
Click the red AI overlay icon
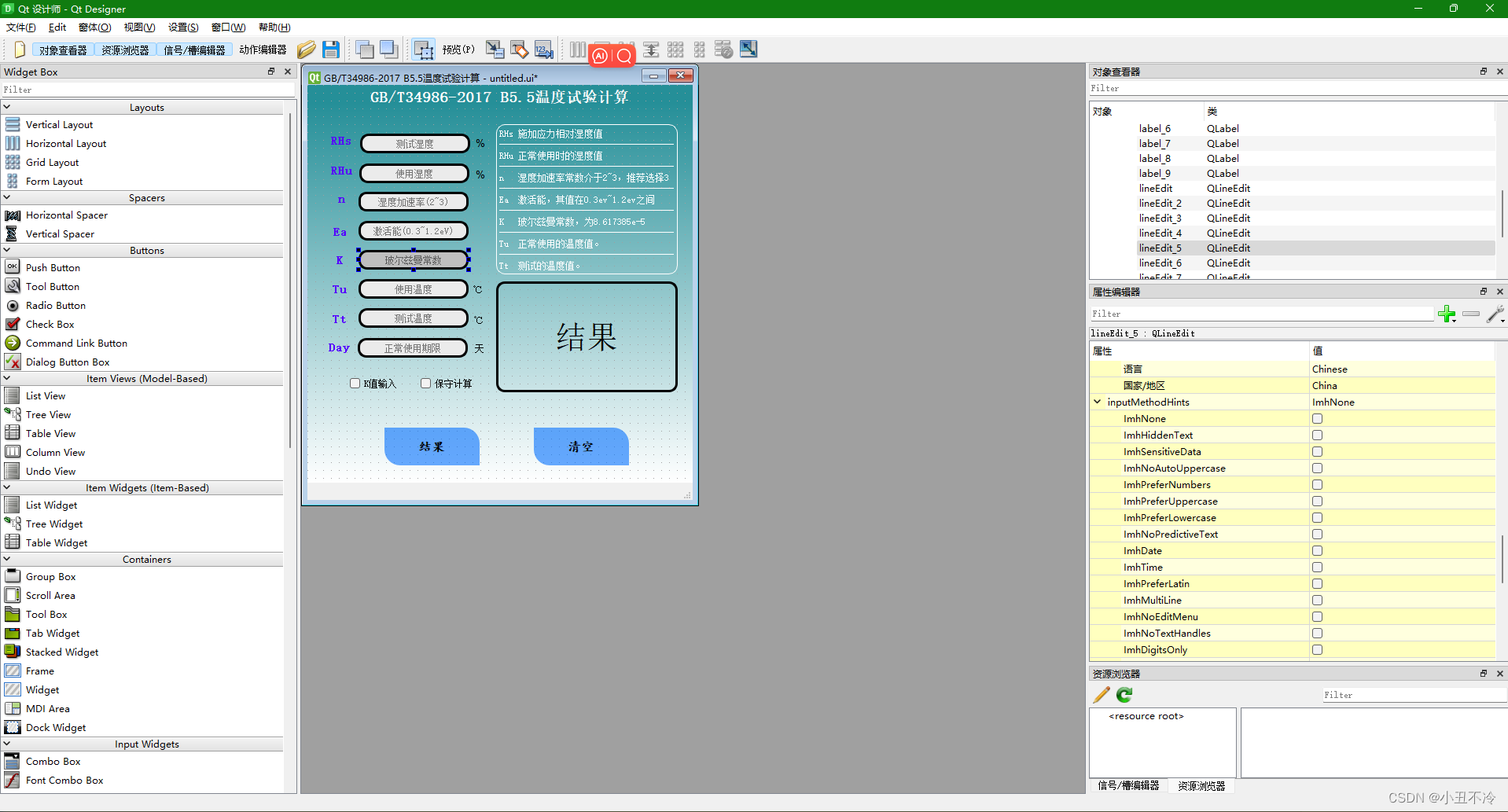click(x=601, y=56)
